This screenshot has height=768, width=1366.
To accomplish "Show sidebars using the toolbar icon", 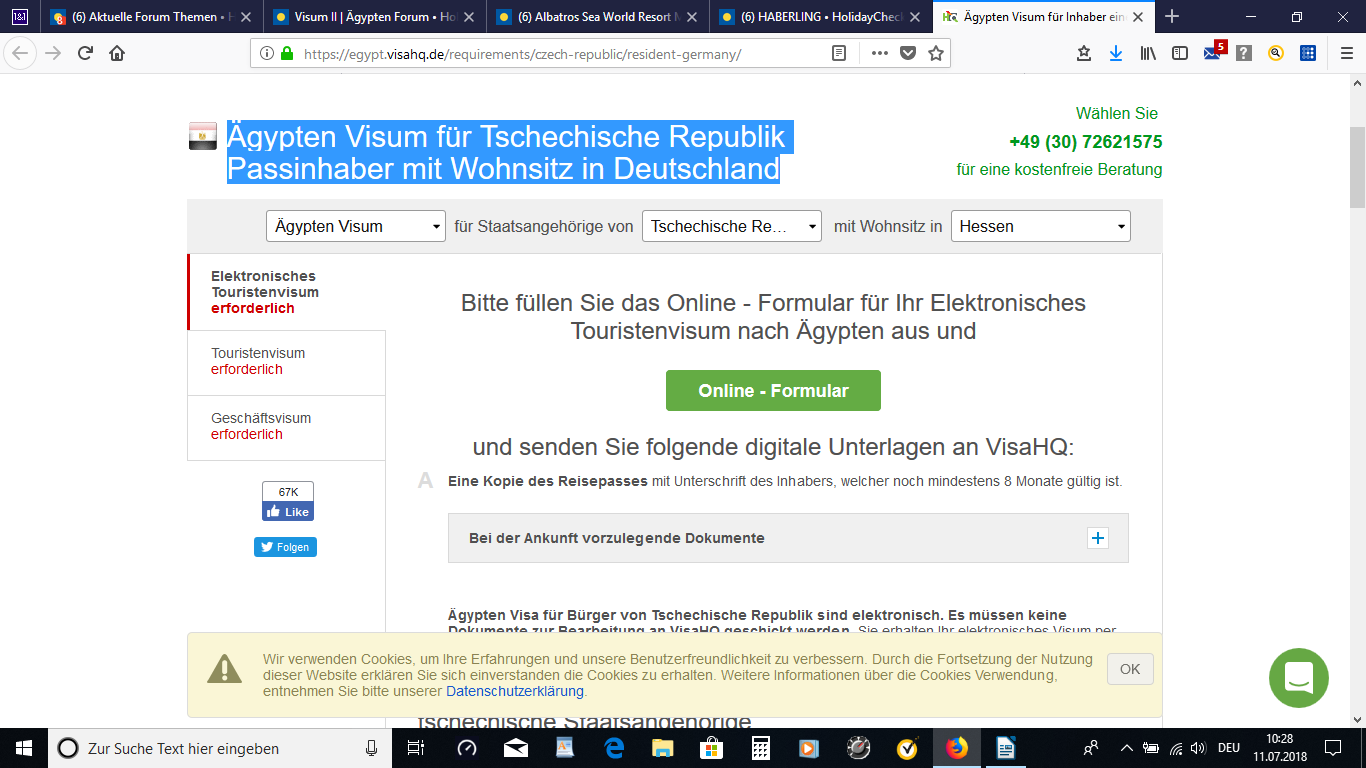I will coord(1180,54).
